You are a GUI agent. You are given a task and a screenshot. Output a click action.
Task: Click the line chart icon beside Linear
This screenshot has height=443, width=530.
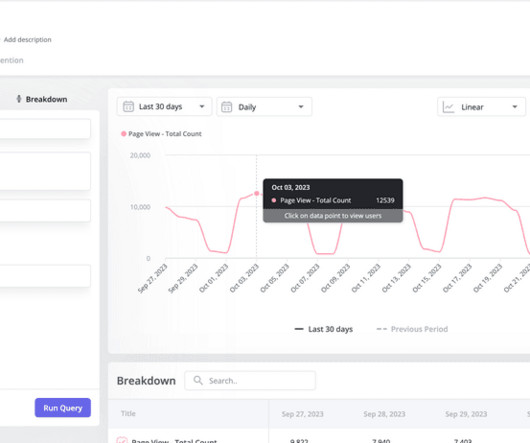point(448,107)
